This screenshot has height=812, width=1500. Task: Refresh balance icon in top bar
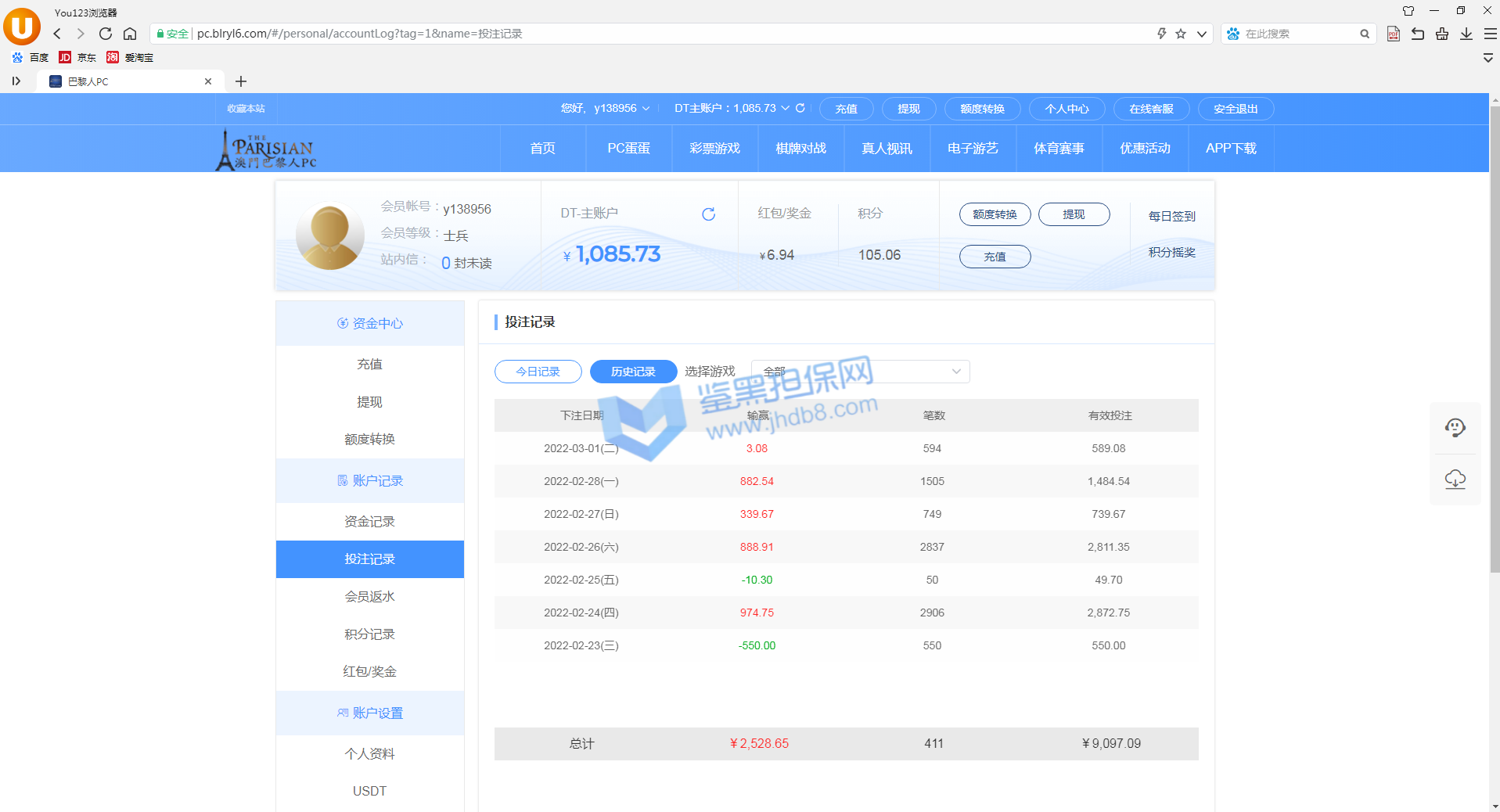click(800, 108)
